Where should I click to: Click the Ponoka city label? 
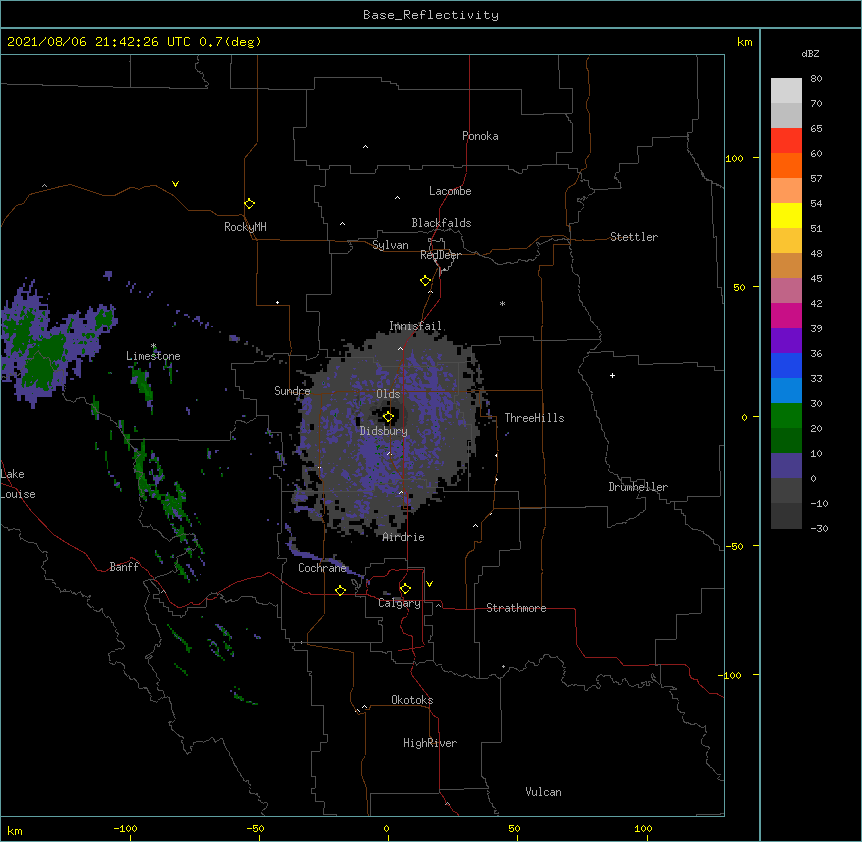480,136
